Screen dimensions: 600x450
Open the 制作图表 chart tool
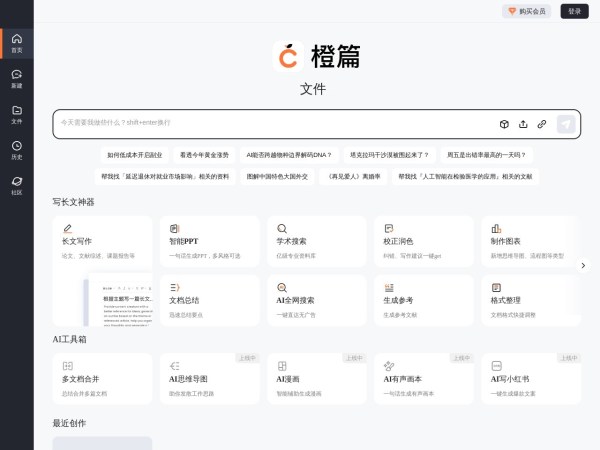[530, 240]
